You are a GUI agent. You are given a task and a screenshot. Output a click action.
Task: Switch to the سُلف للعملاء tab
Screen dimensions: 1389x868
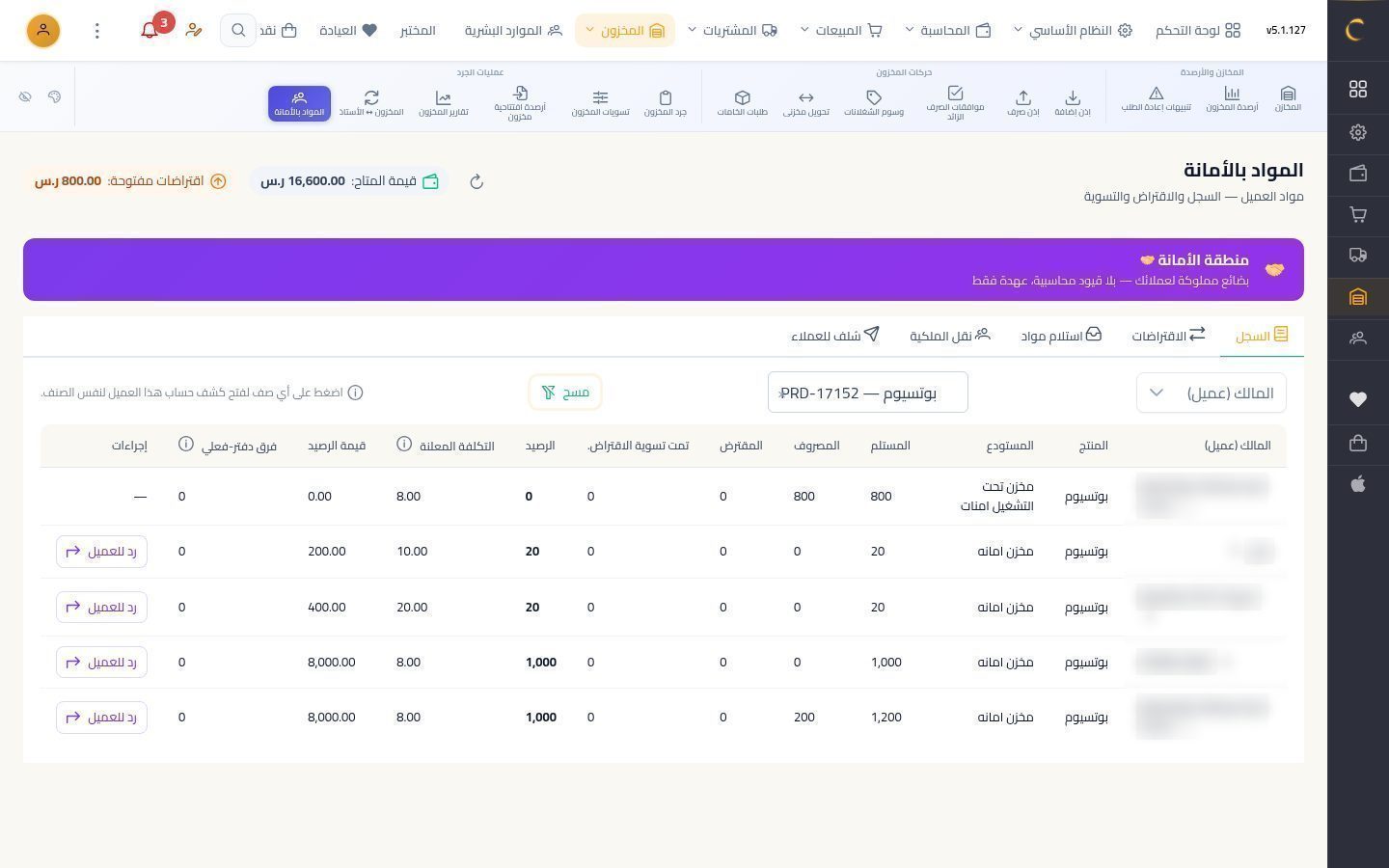(x=835, y=336)
